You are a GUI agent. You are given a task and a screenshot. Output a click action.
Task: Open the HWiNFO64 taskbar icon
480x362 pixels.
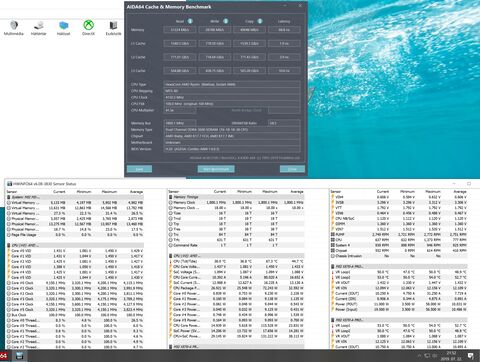(20, 356)
